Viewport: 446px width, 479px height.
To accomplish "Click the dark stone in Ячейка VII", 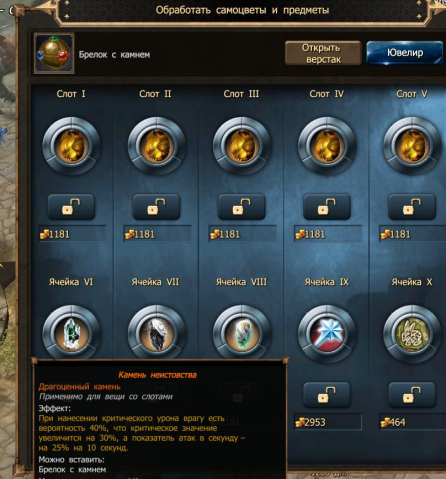I will [156, 334].
